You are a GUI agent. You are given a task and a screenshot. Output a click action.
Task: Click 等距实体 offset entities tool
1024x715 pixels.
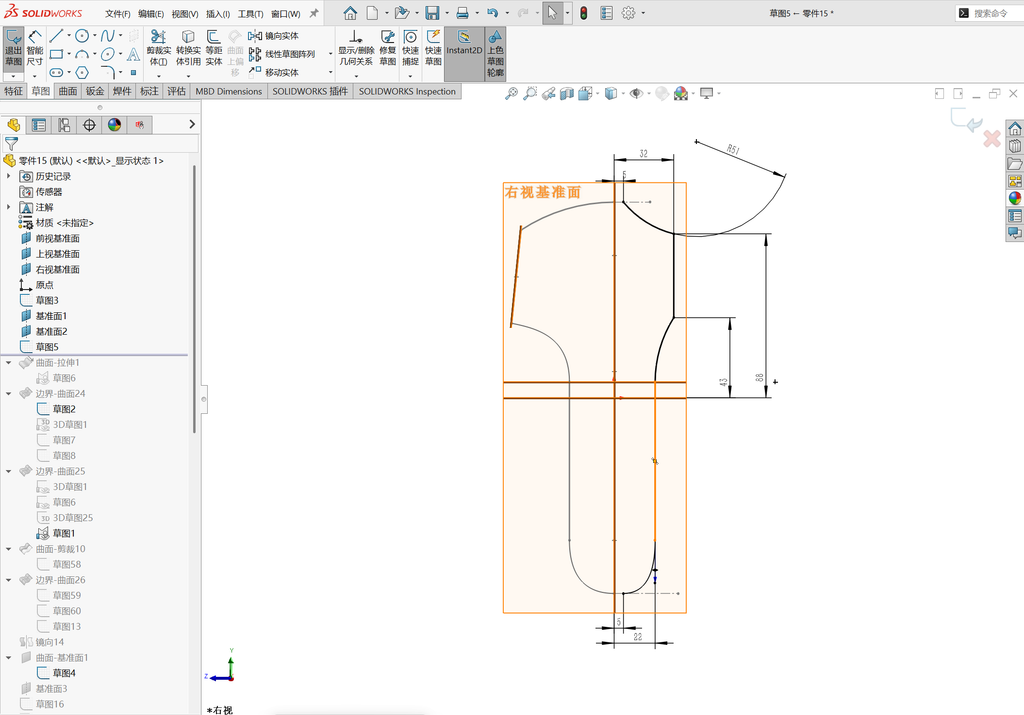[214, 49]
